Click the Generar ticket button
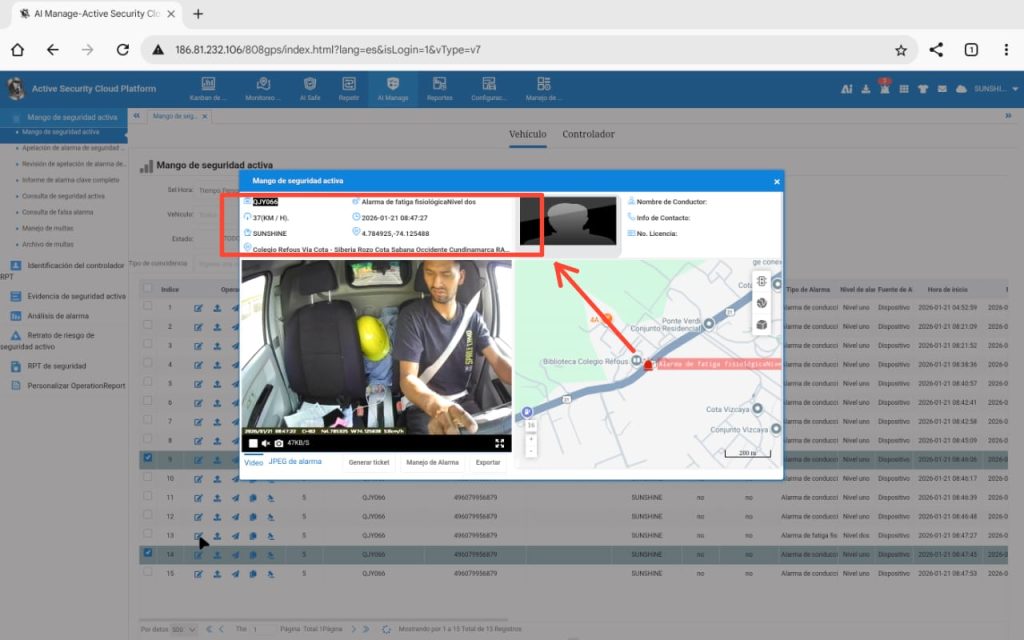1024x640 pixels. point(368,463)
